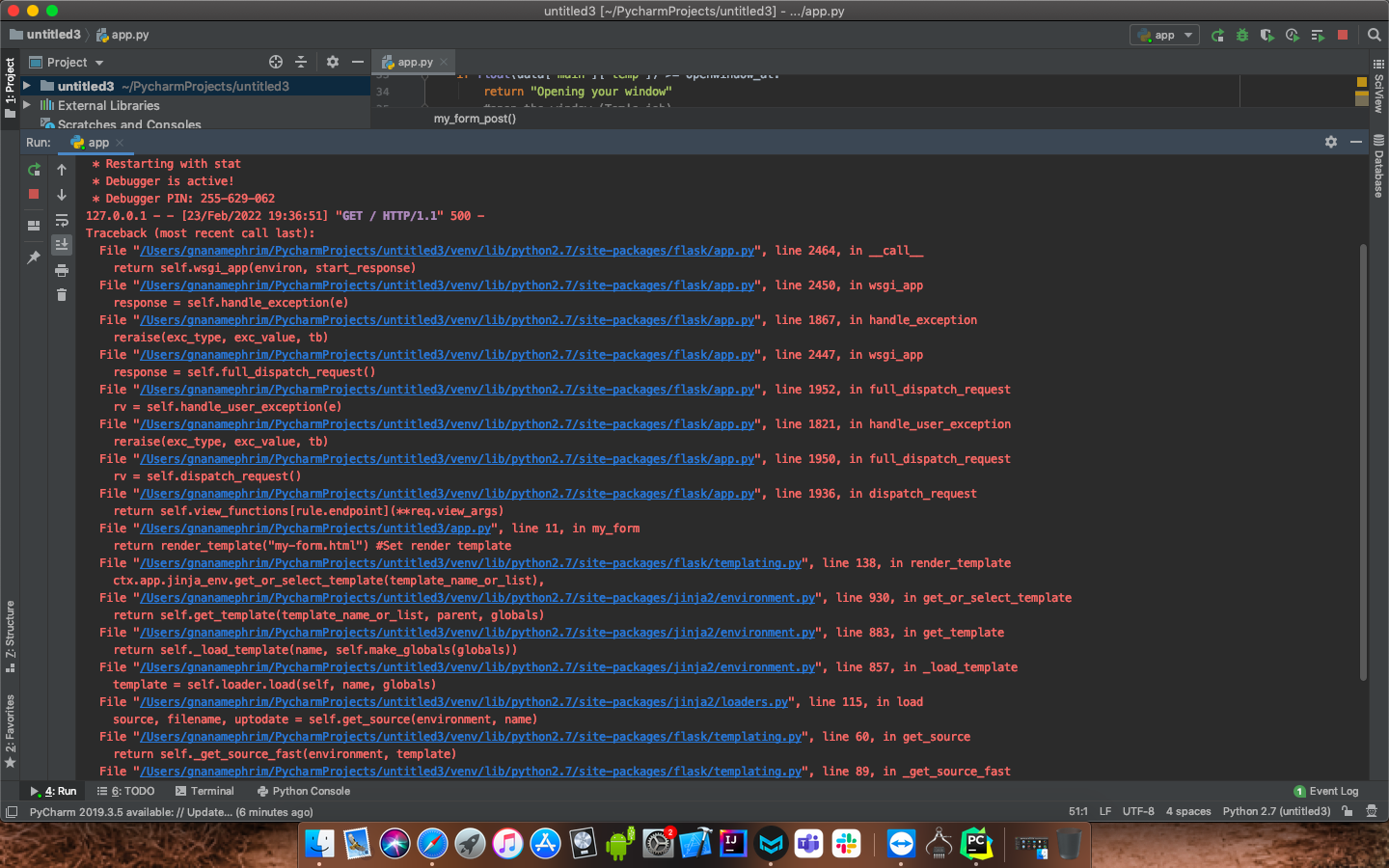Click flask/app.py link at line 2464
Image resolution: width=1389 pixels, height=868 pixels.
tap(448, 251)
